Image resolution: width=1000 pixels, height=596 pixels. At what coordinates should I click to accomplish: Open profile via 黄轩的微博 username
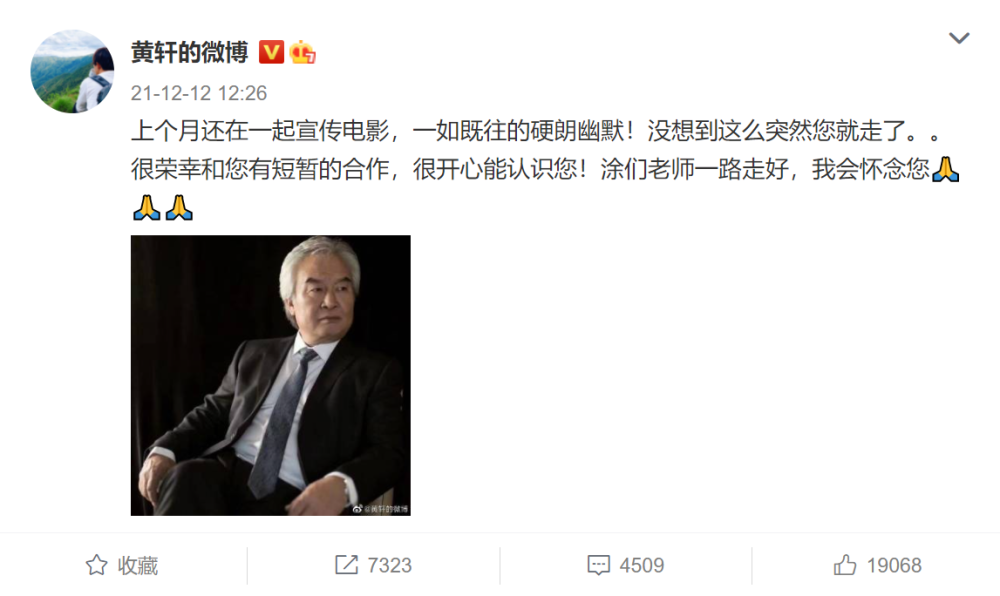coord(189,52)
